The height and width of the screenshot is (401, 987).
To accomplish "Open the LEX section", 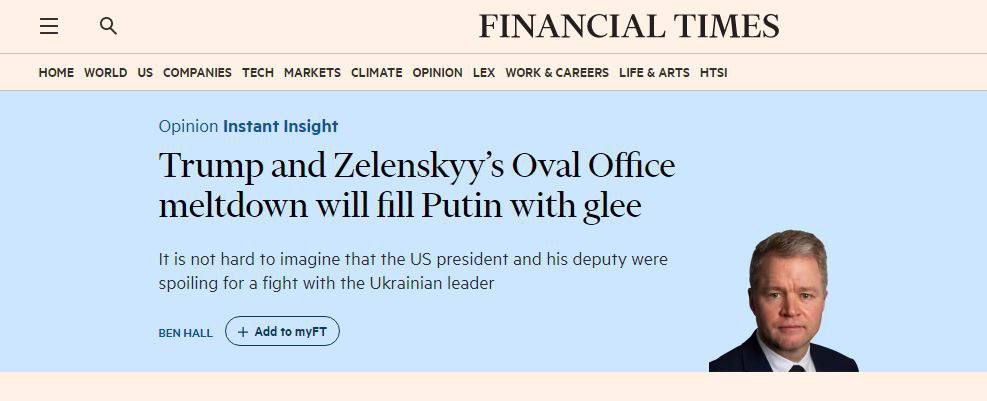I will click(484, 73).
